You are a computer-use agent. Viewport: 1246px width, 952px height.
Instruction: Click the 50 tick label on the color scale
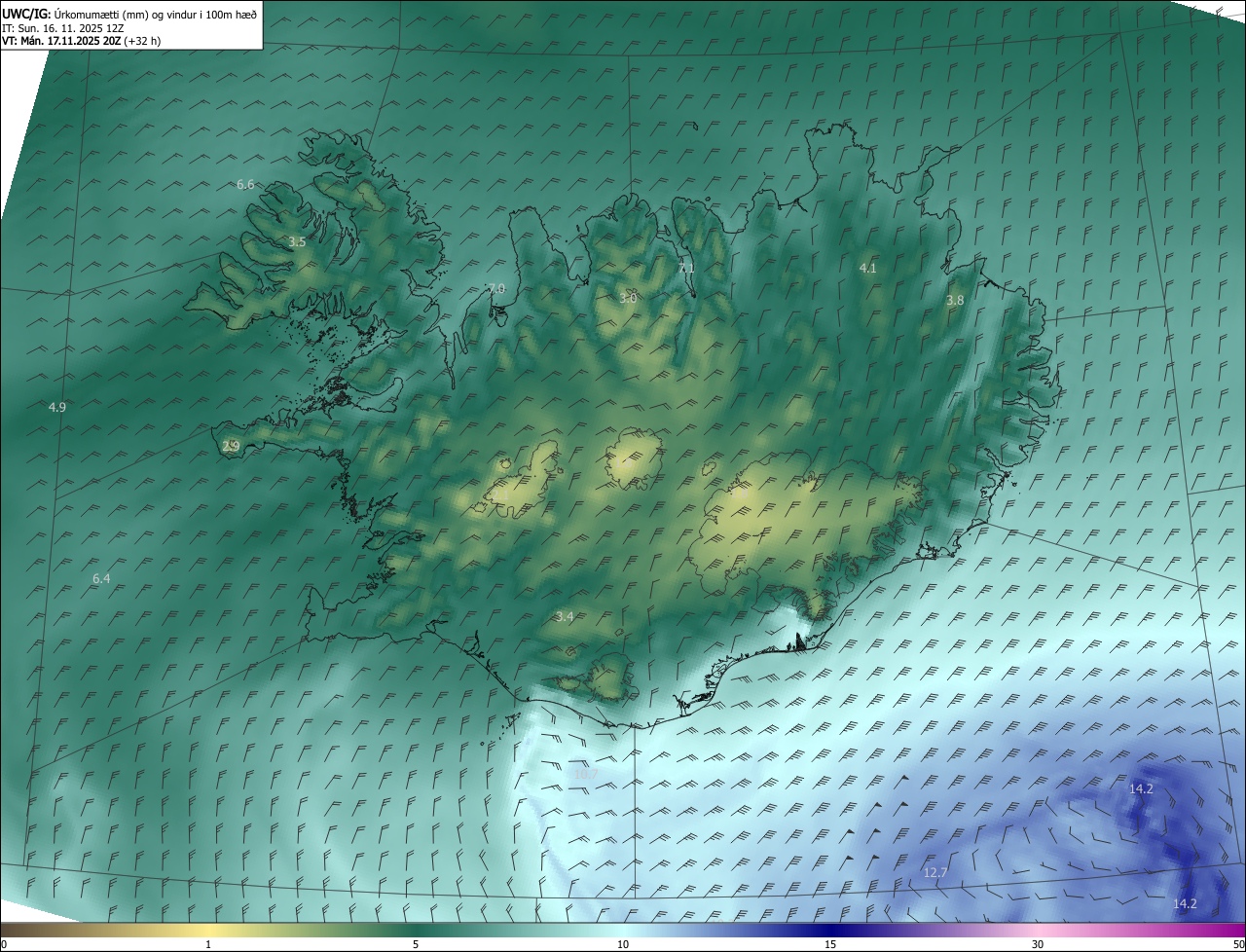(x=1238, y=944)
